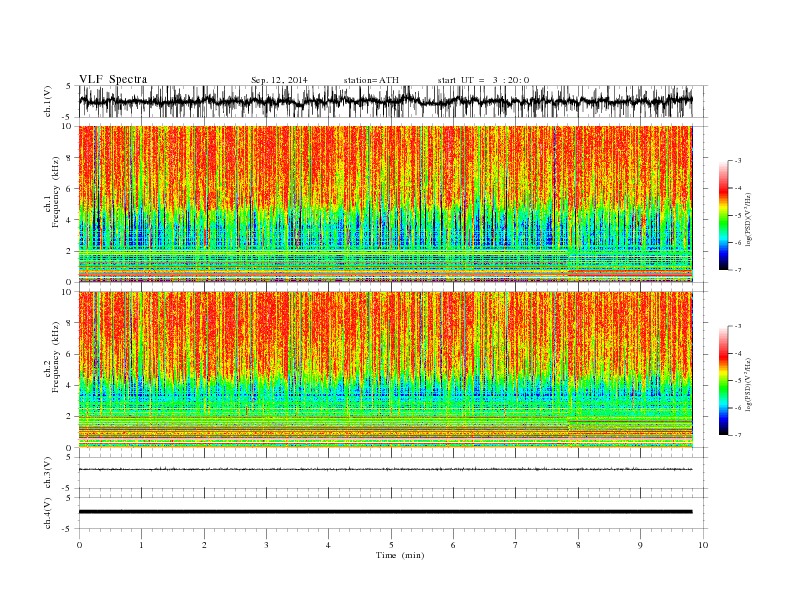
Task: Click the "ch.4(V)" axis label
Action: point(48,513)
